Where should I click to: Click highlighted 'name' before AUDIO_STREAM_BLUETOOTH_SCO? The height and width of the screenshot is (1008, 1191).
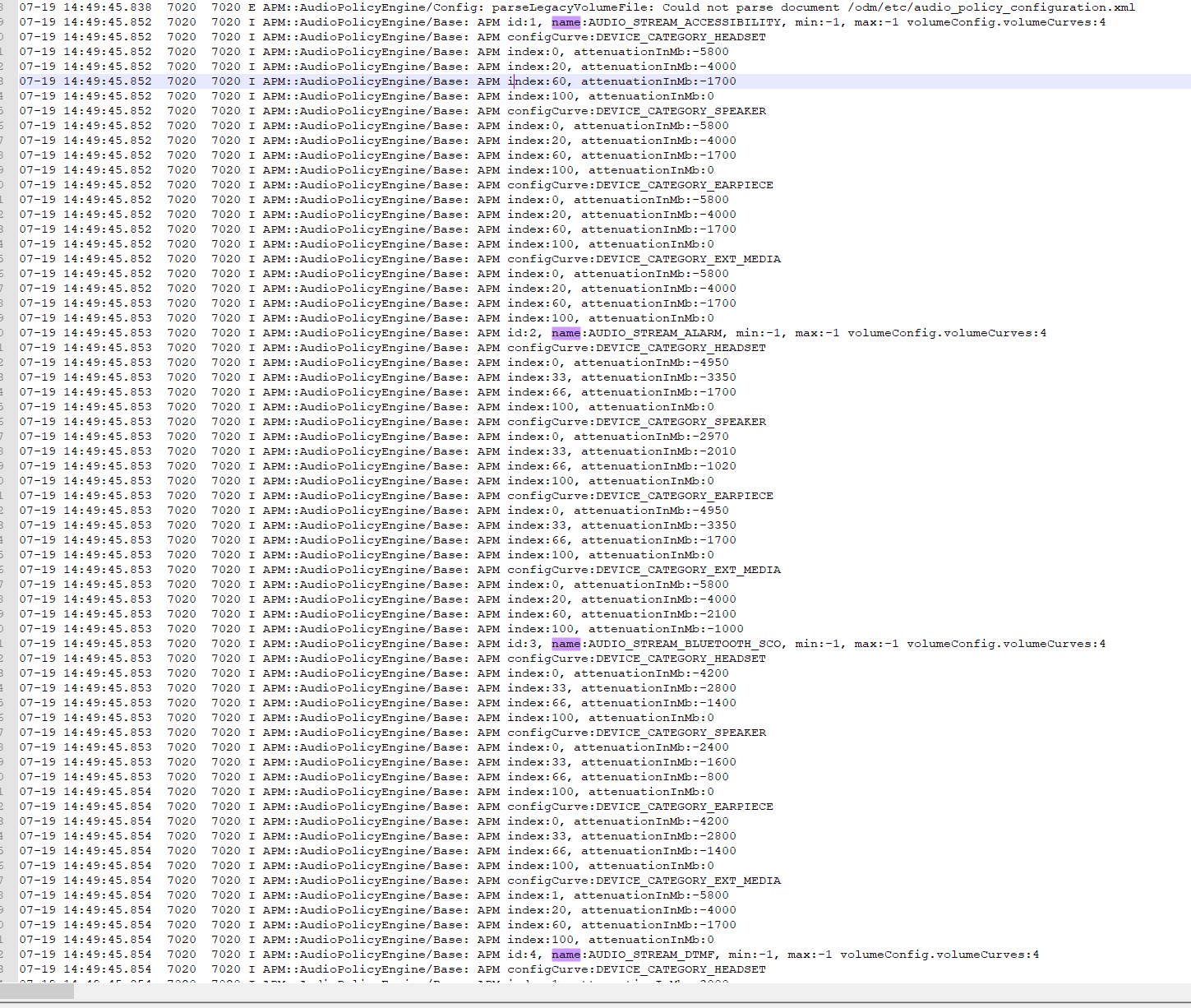point(566,644)
